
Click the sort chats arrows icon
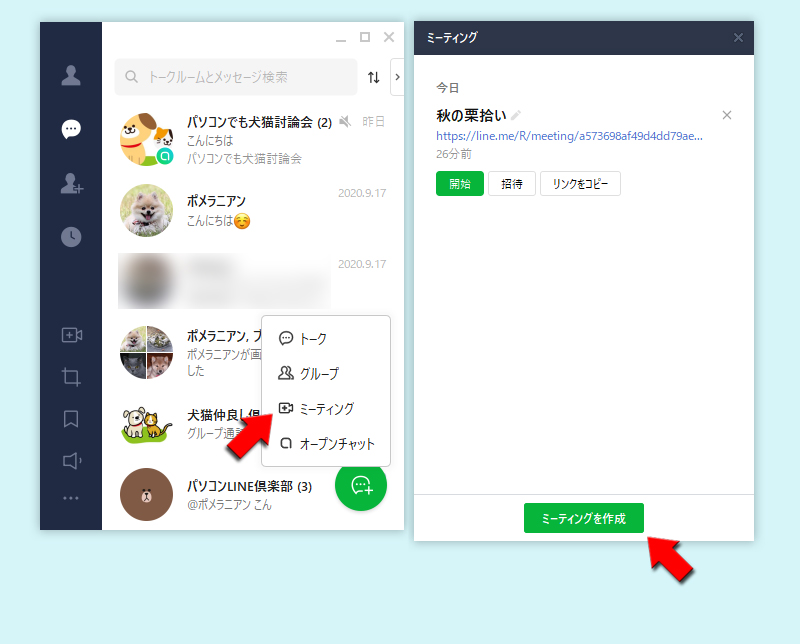click(x=373, y=77)
